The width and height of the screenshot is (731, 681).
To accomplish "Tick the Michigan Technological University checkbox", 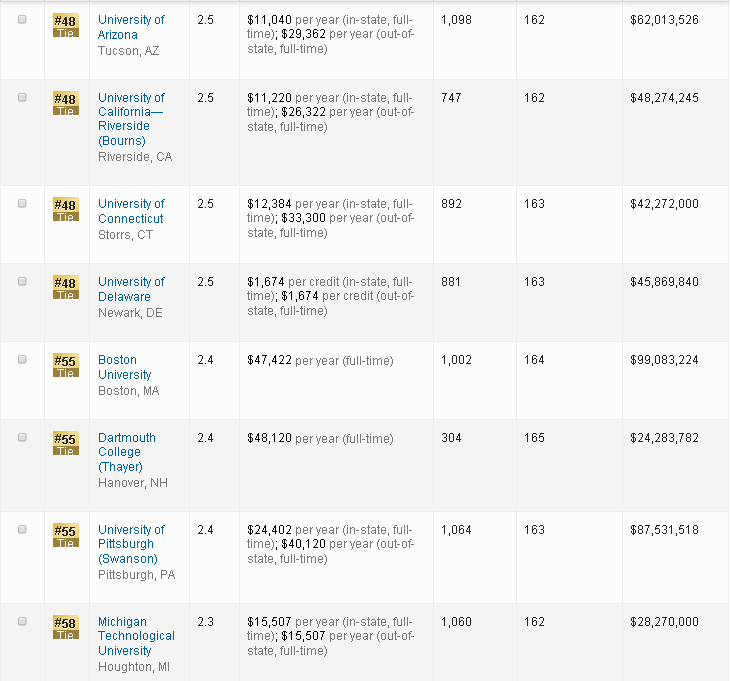I will (x=23, y=621).
